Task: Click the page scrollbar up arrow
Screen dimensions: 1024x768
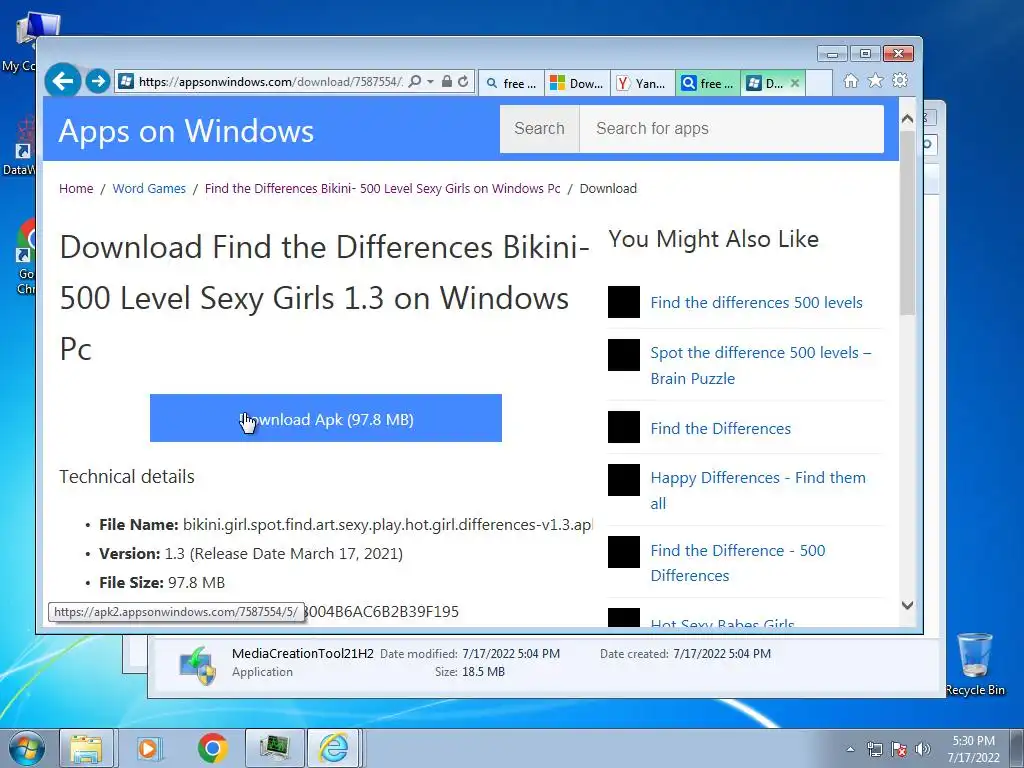Action: (907, 119)
